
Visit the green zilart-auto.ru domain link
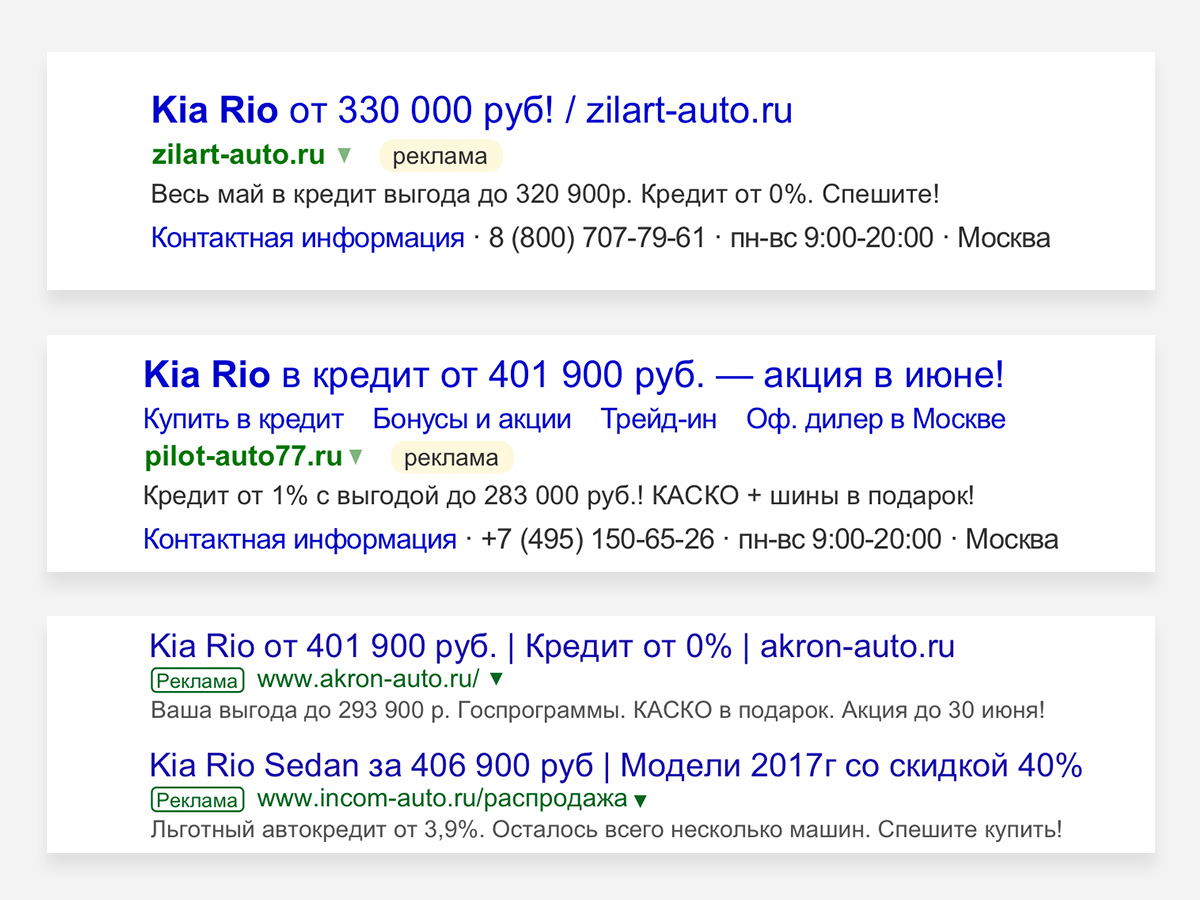pos(238,155)
